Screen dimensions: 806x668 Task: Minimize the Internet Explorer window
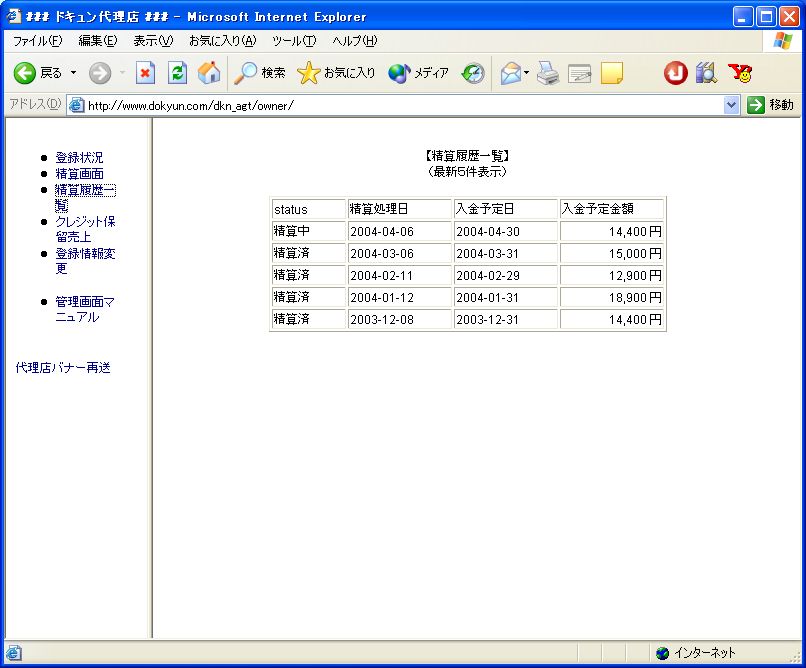pyautogui.click(x=742, y=17)
